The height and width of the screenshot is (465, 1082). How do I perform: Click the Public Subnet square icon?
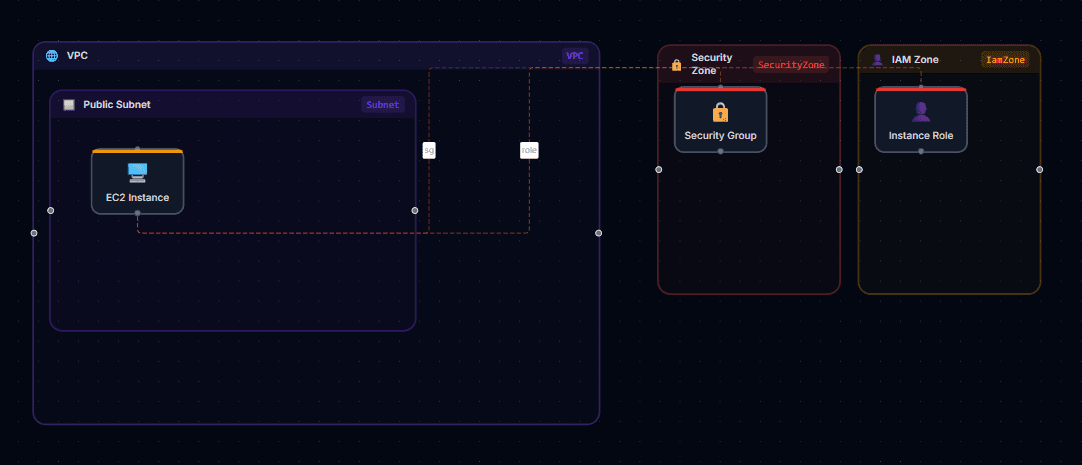[69, 105]
